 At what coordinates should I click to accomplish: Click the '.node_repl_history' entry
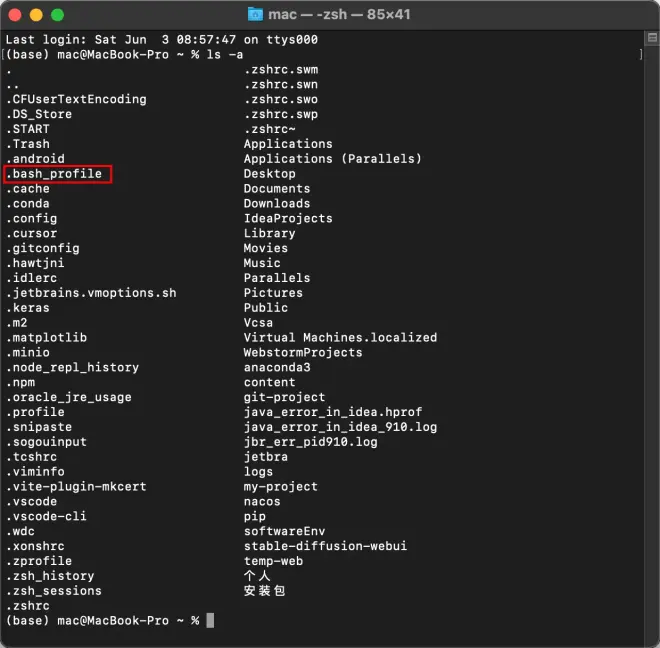click(x=72, y=368)
